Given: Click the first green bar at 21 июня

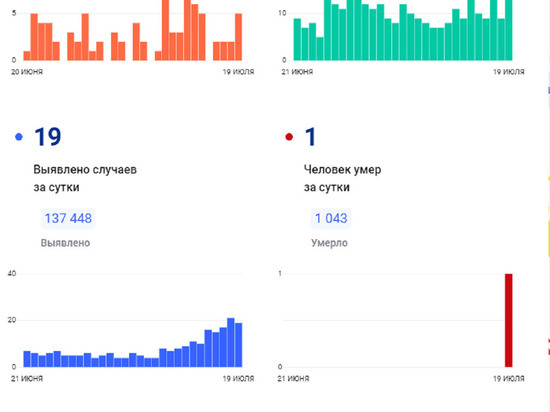Looking at the screenshot, I should 297,39.
